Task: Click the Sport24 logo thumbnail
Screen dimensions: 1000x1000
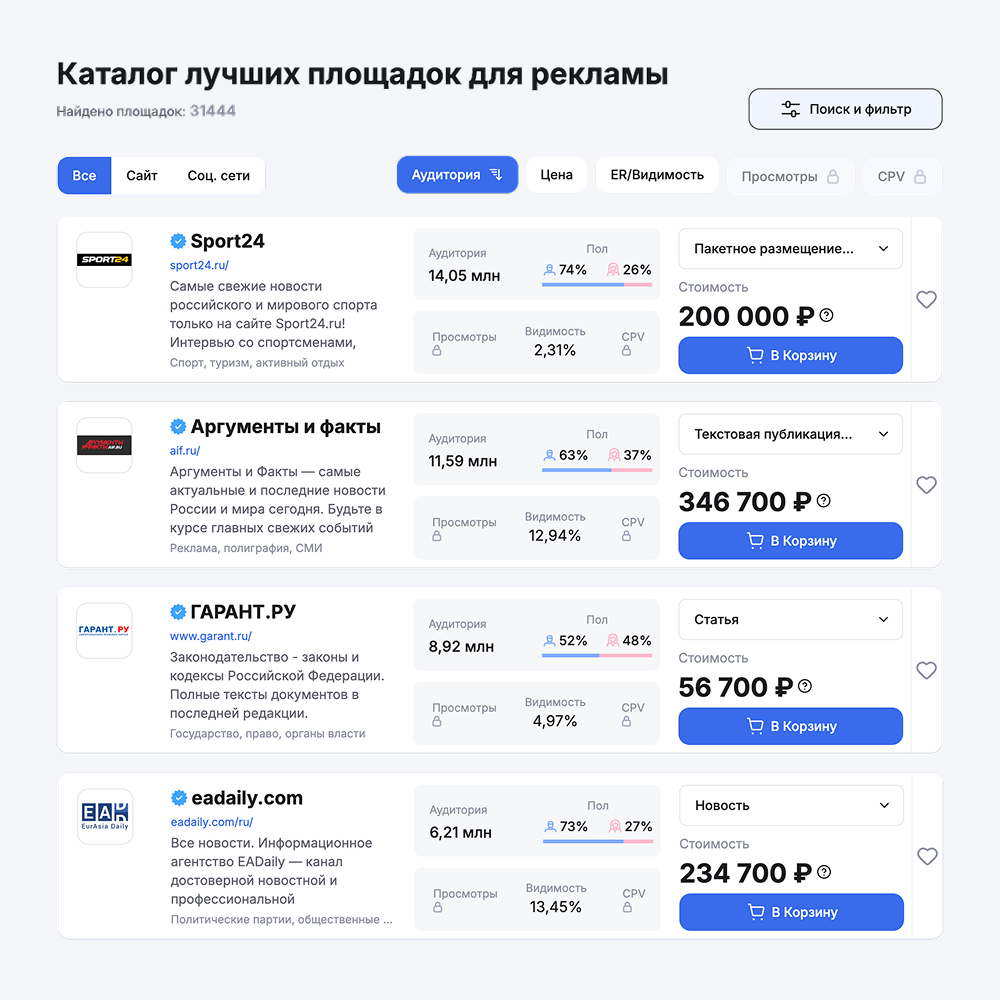Action: [105, 260]
